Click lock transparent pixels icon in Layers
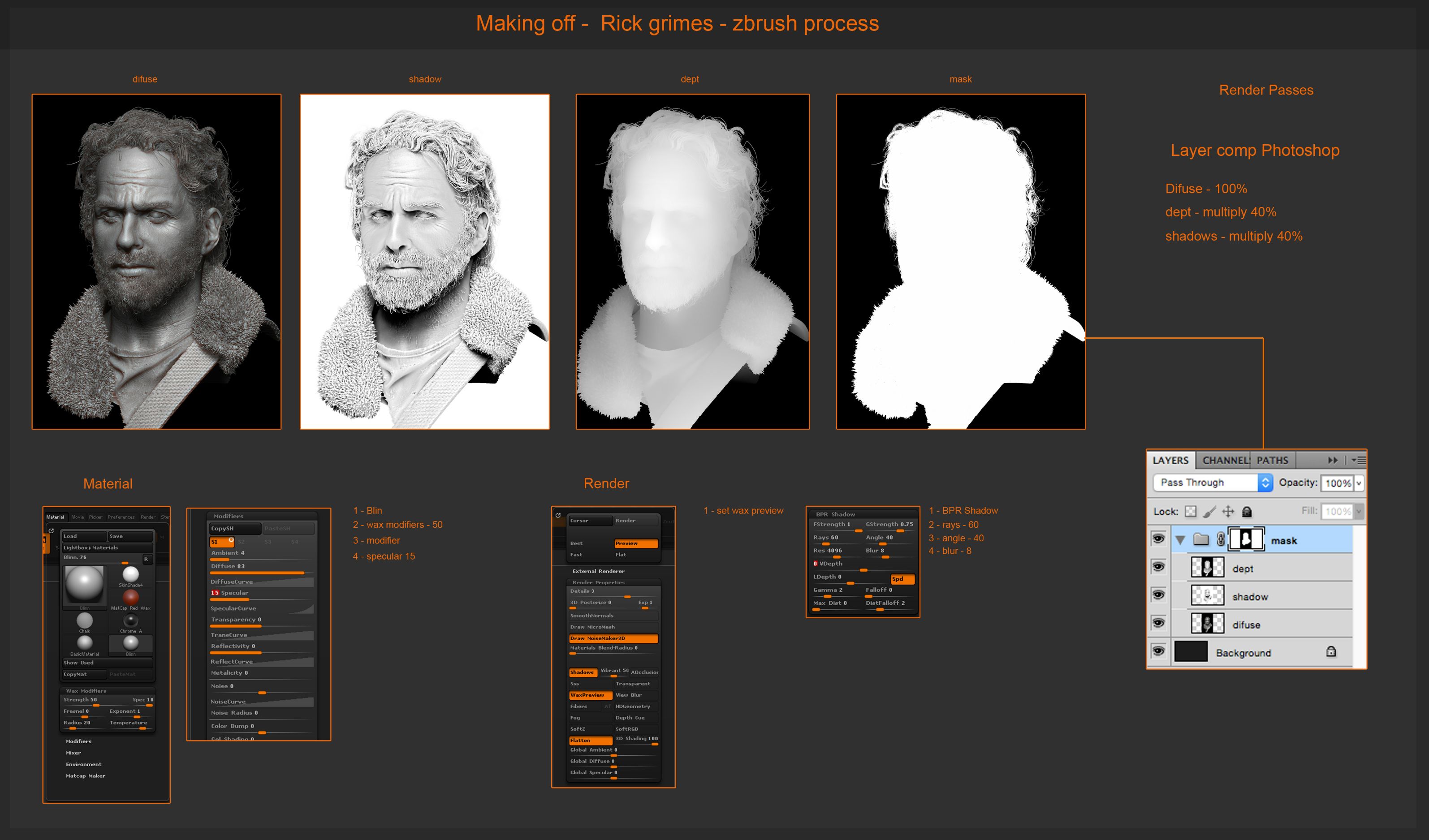Viewport: 1429px width, 840px height. (x=1190, y=511)
